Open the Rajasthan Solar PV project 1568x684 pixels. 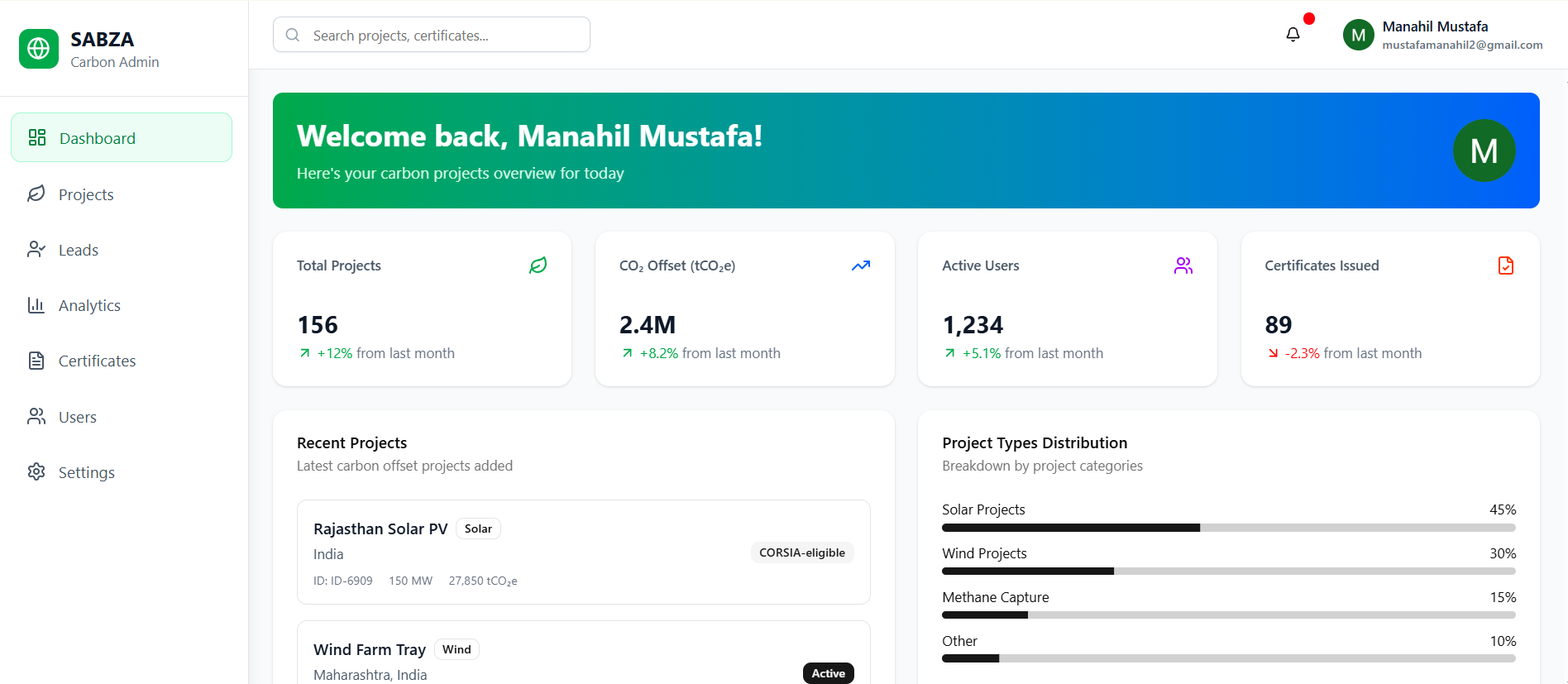(380, 529)
